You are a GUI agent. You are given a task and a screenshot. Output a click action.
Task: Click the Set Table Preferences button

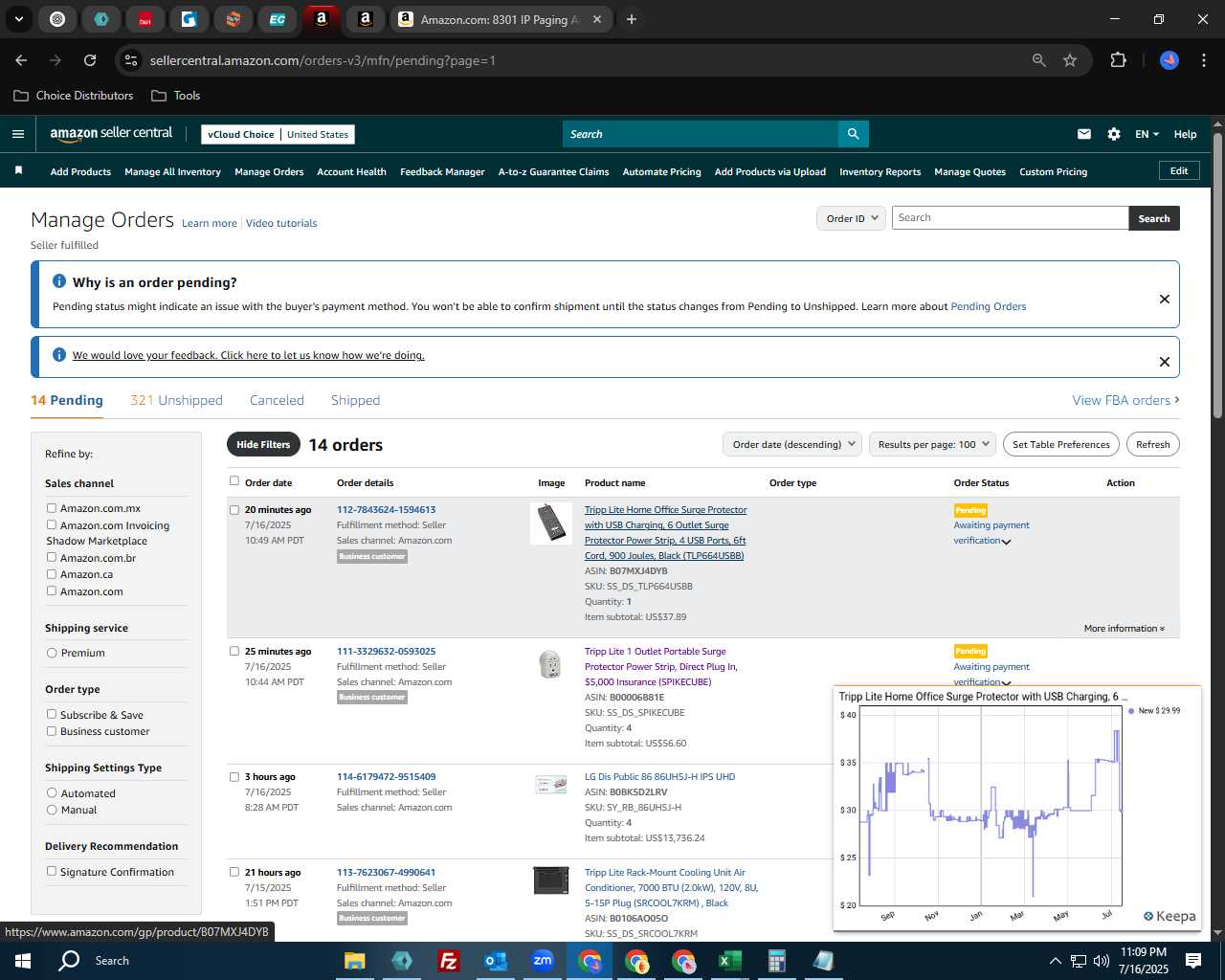1060,444
